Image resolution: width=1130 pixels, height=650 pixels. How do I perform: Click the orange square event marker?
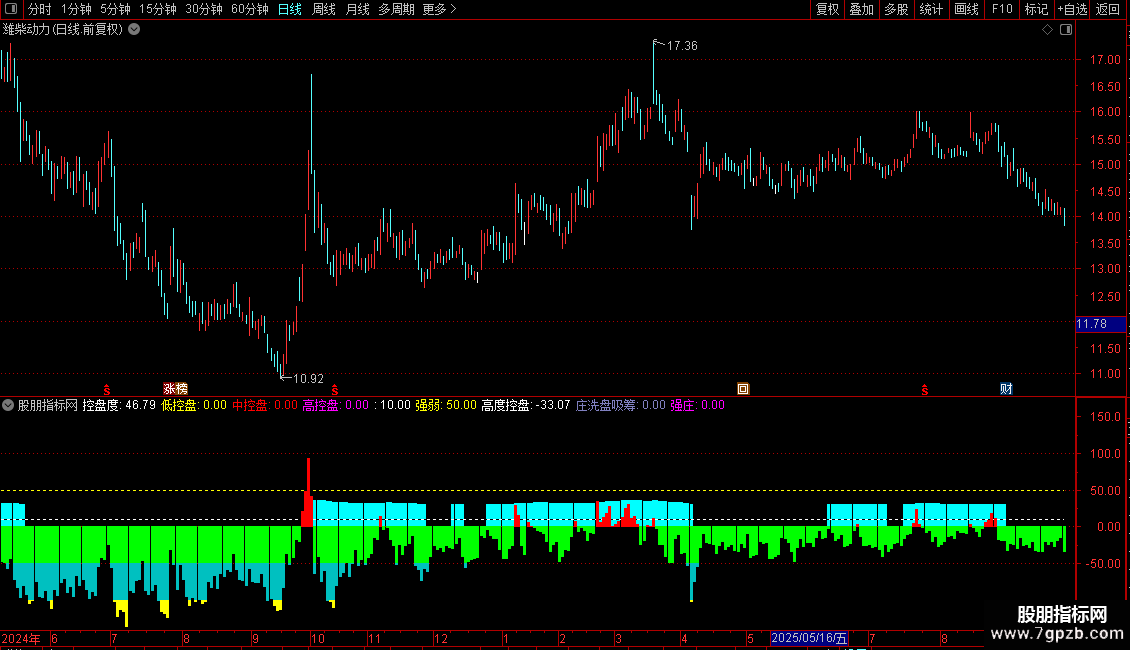743,389
